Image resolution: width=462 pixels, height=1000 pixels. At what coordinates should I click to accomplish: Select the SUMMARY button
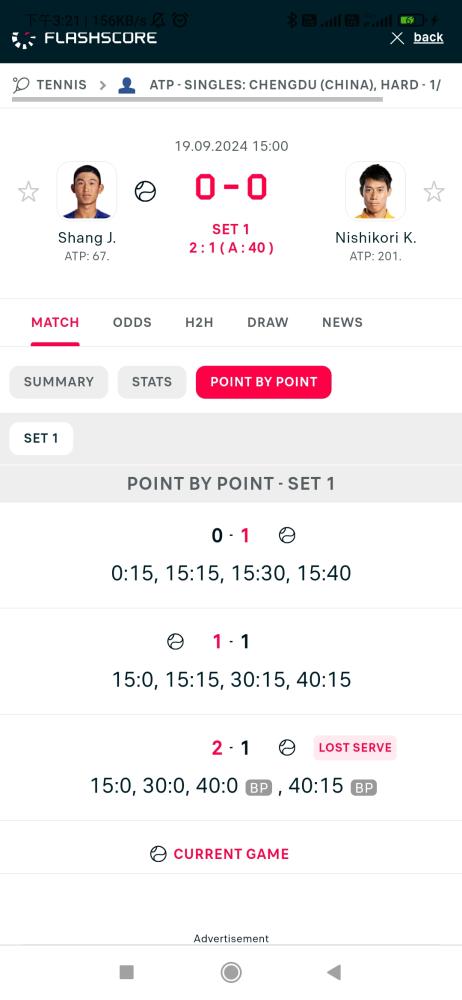coord(59,382)
